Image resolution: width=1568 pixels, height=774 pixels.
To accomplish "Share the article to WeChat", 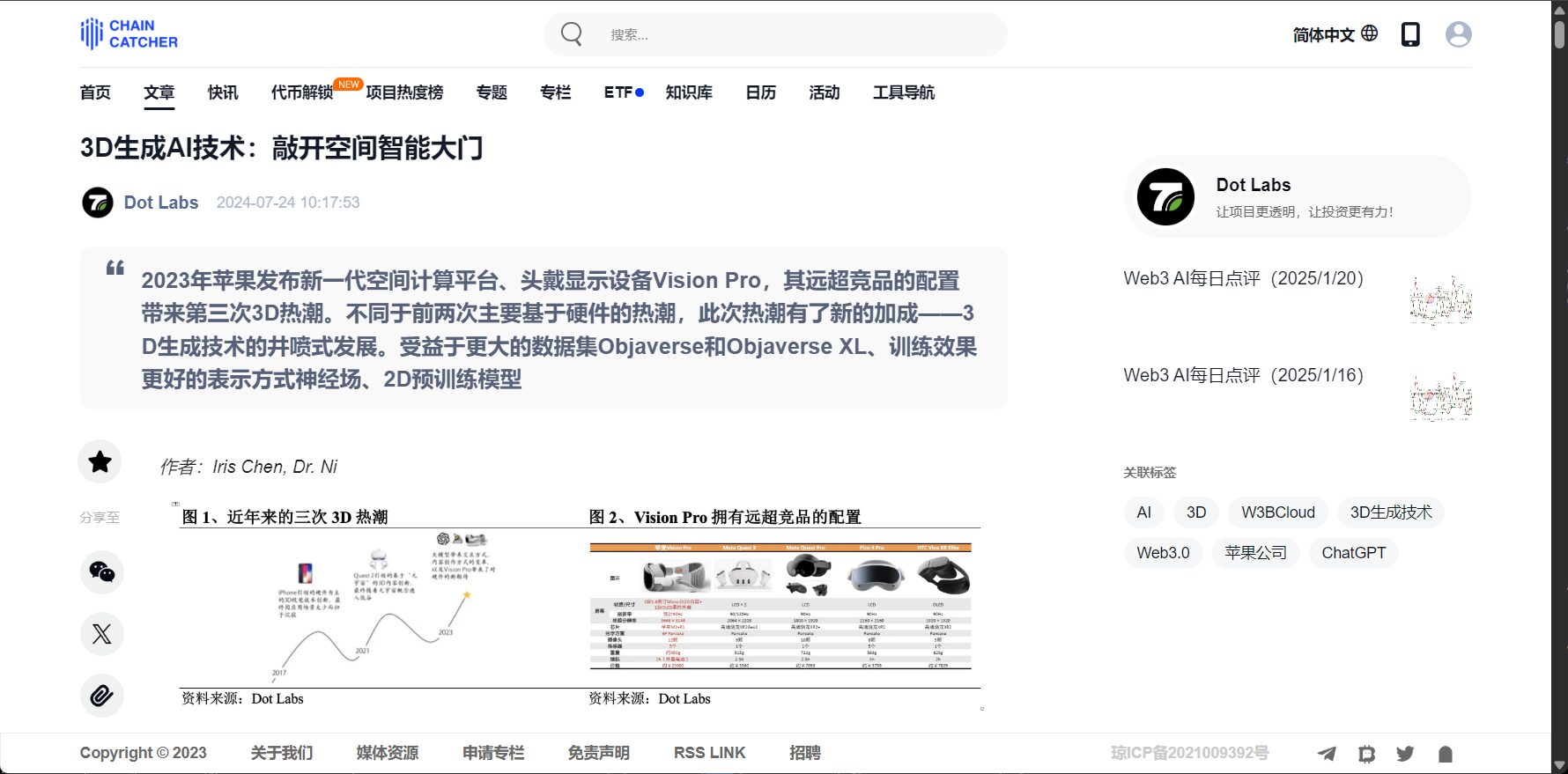I will (102, 572).
